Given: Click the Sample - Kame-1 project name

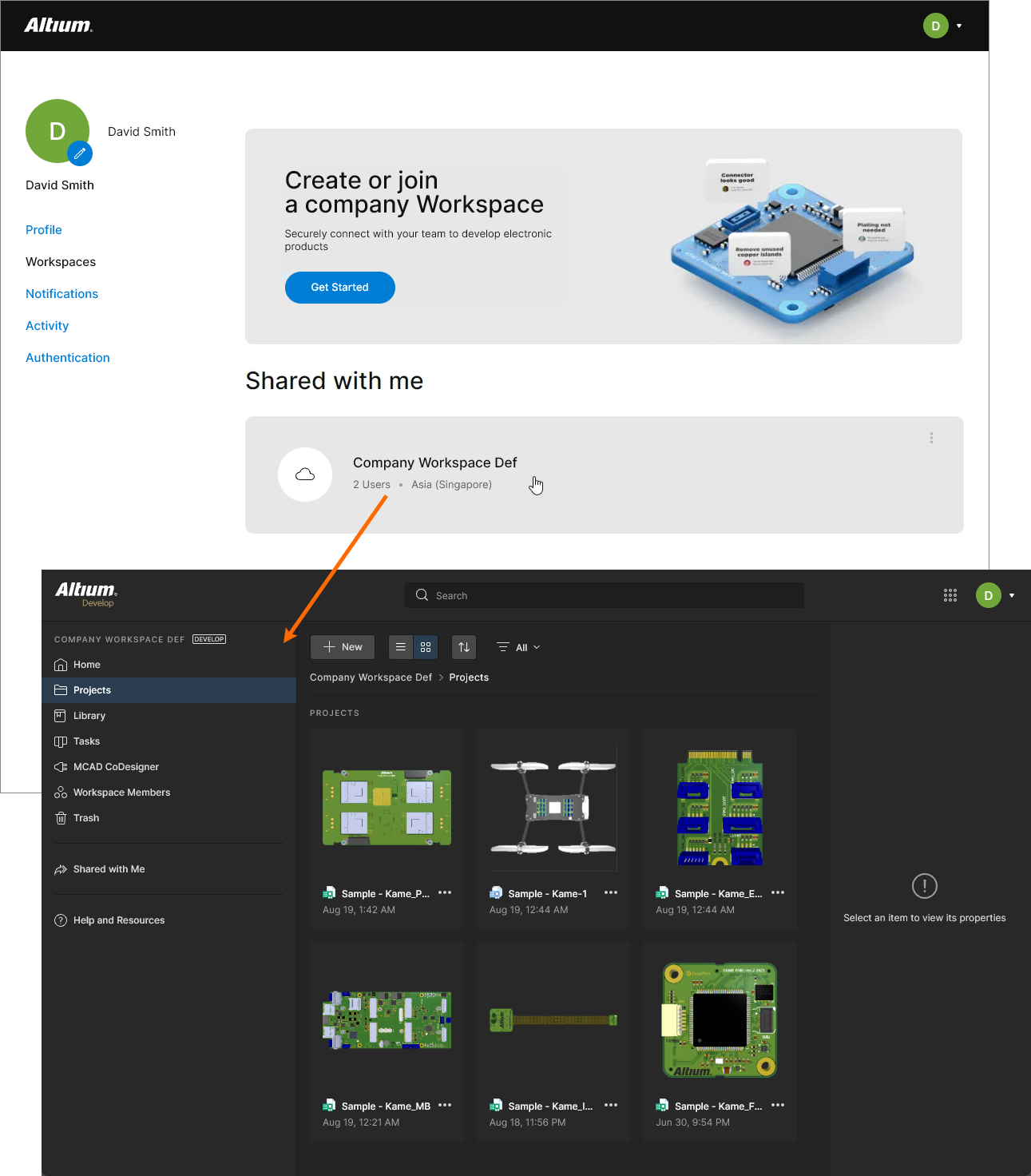Looking at the screenshot, I should tap(548, 894).
